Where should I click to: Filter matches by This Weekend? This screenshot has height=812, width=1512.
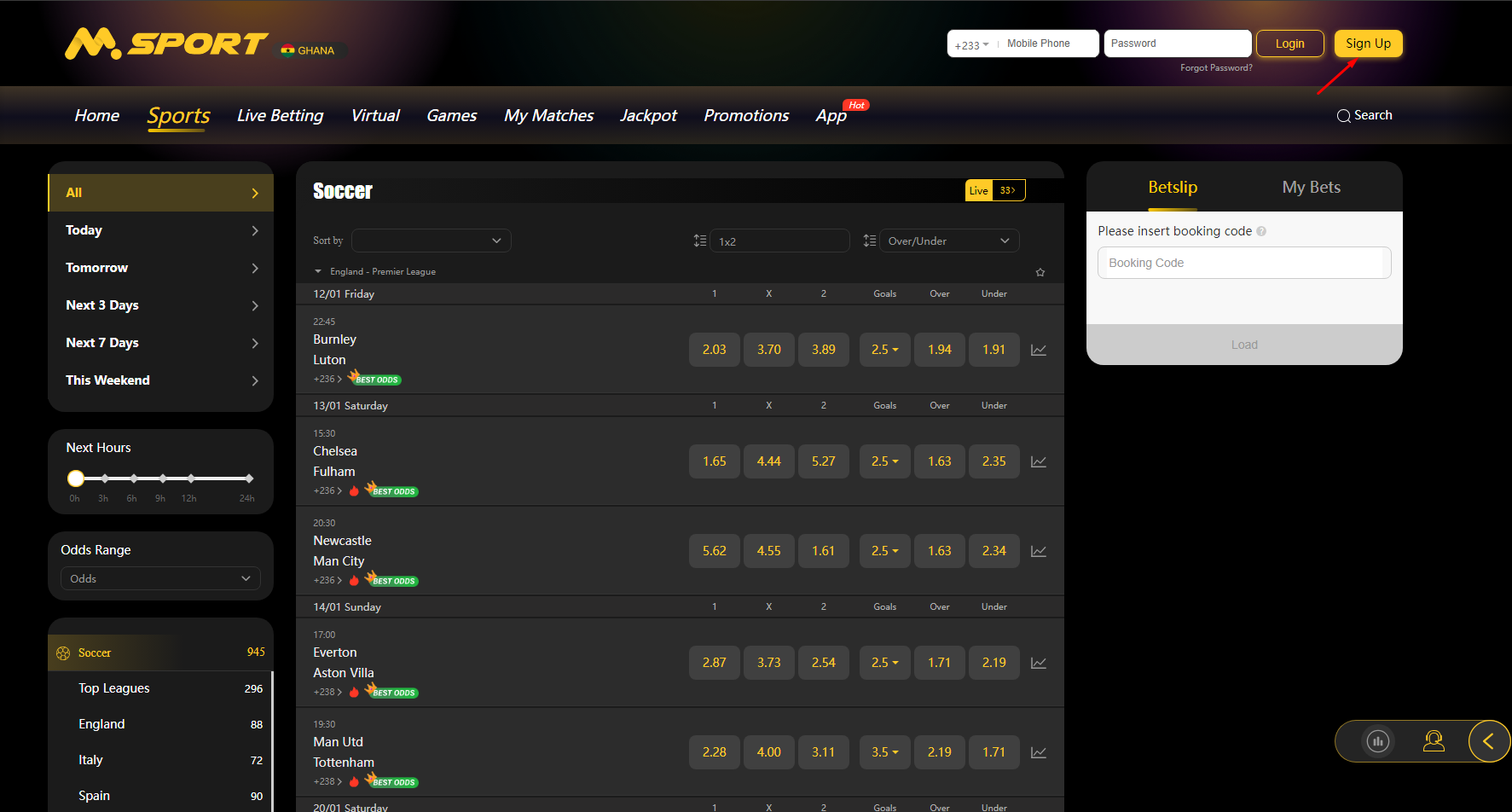tap(160, 380)
